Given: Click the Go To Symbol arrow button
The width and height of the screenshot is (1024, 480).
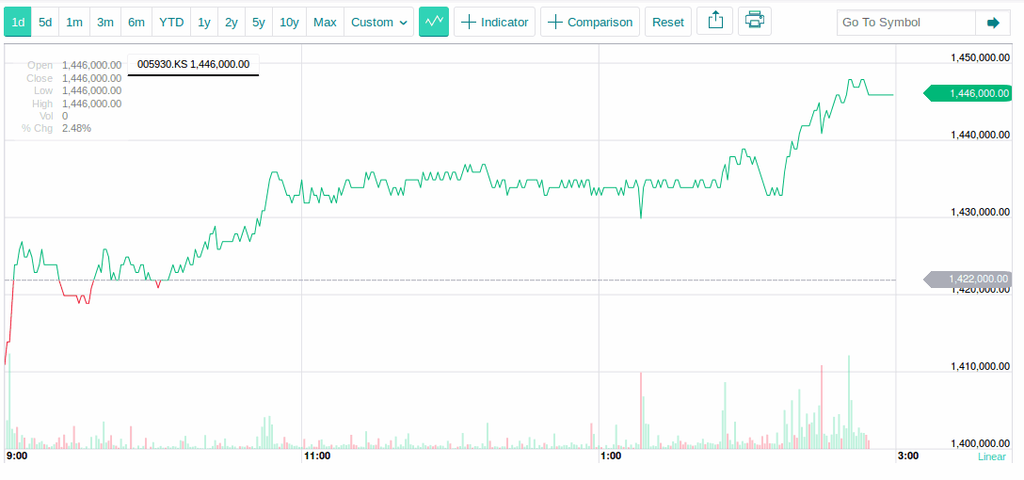Looking at the screenshot, I should coord(992,22).
